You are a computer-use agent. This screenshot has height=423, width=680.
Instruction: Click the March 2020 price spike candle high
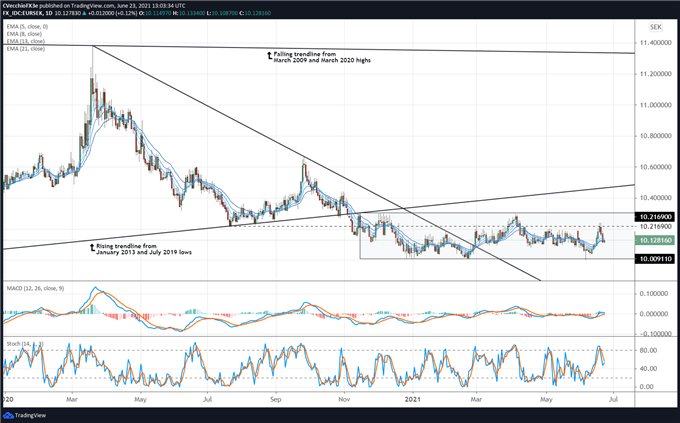coord(92,48)
